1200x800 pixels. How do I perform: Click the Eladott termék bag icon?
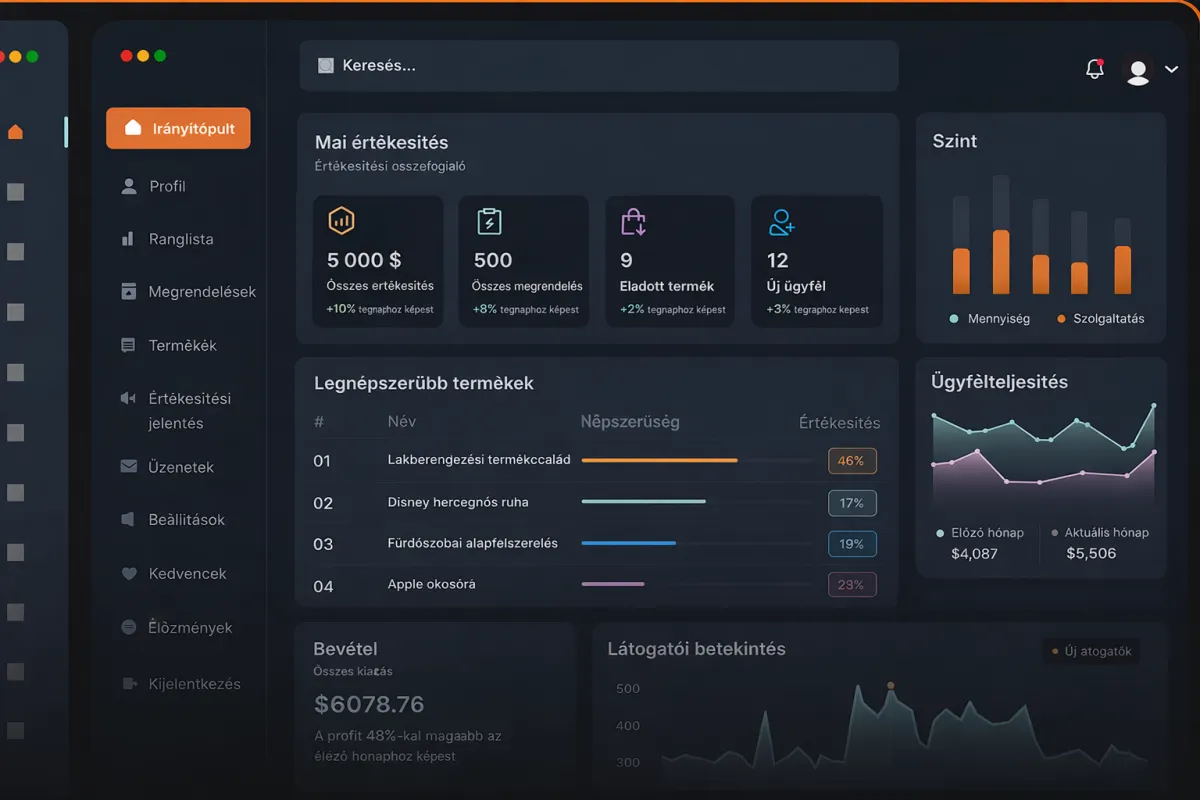point(634,221)
